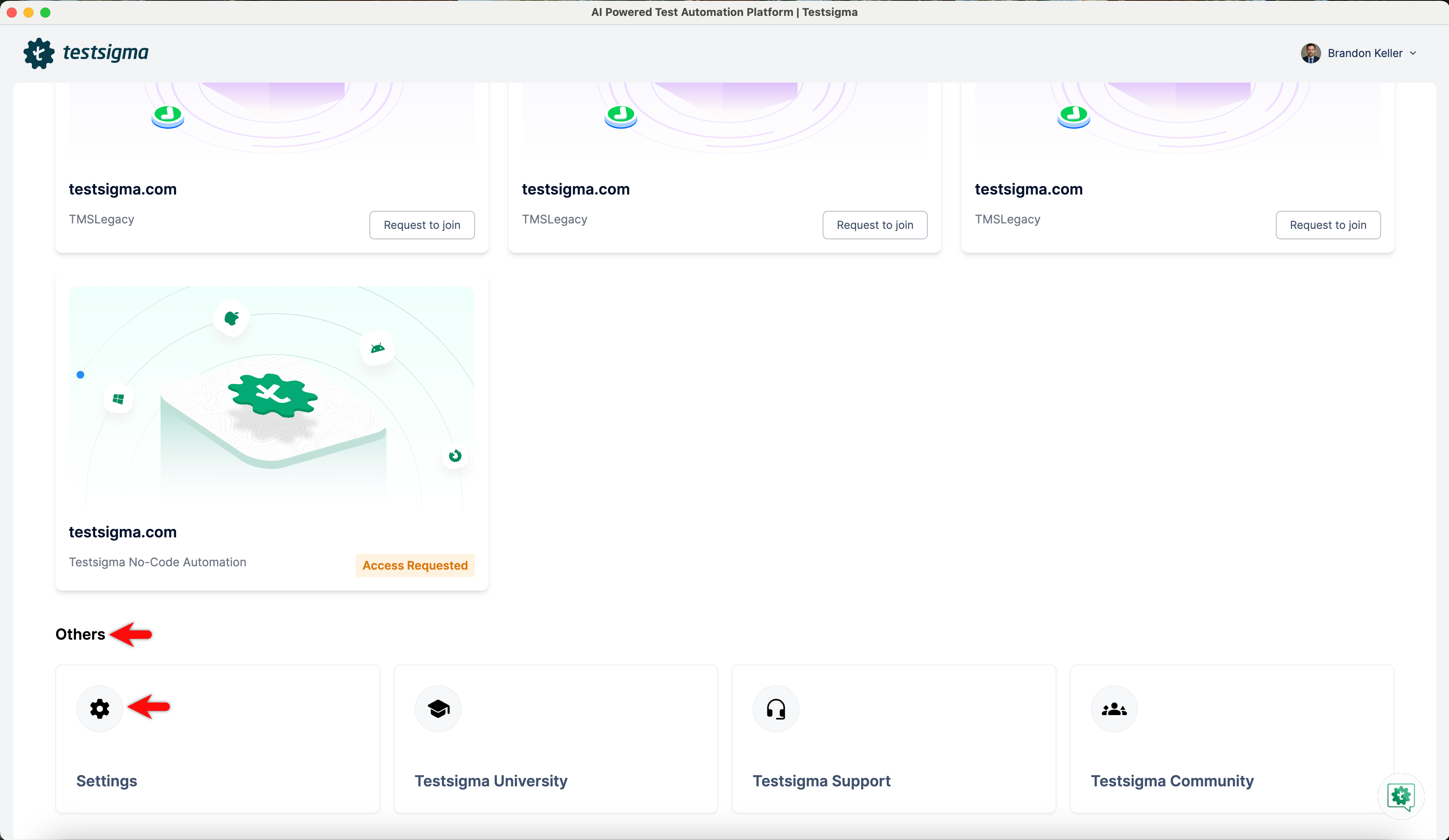The width and height of the screenshot is (1449, 840).
Task: Expand the Brandon Keller user dropdown
Action: [x=1413, y=53]
